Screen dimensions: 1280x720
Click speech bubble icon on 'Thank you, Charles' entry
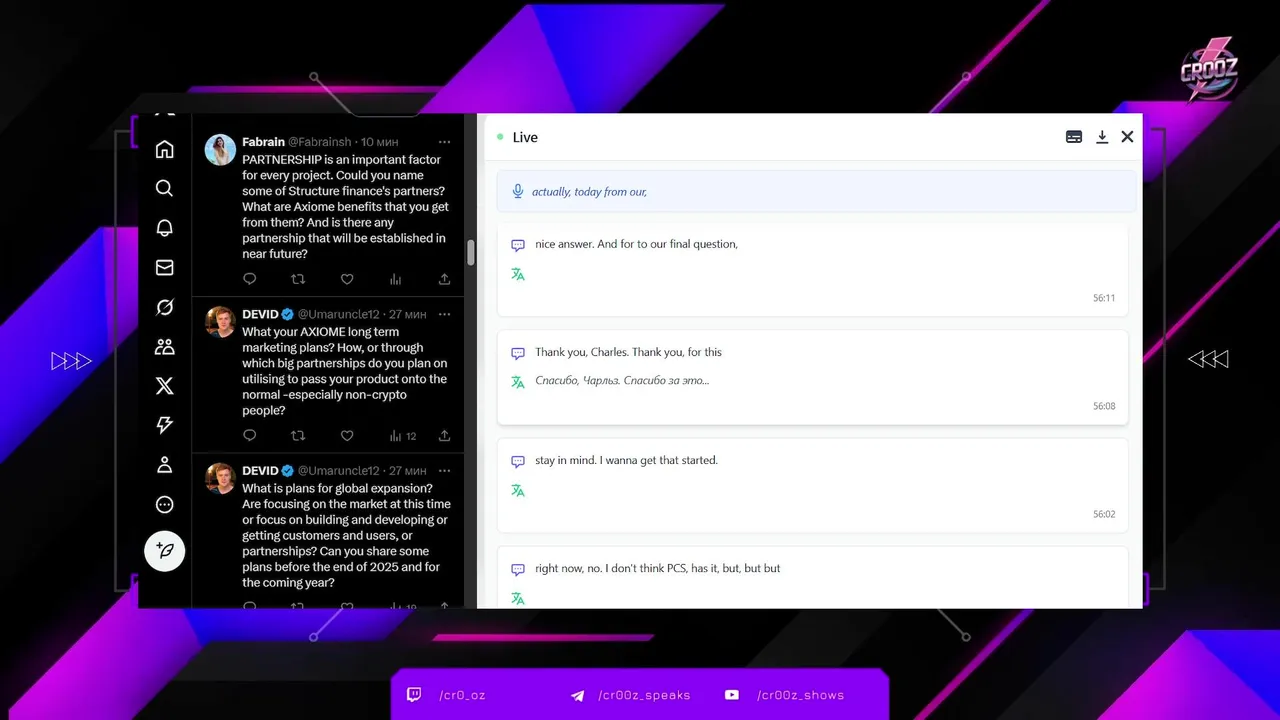click(x=518, y=353)
